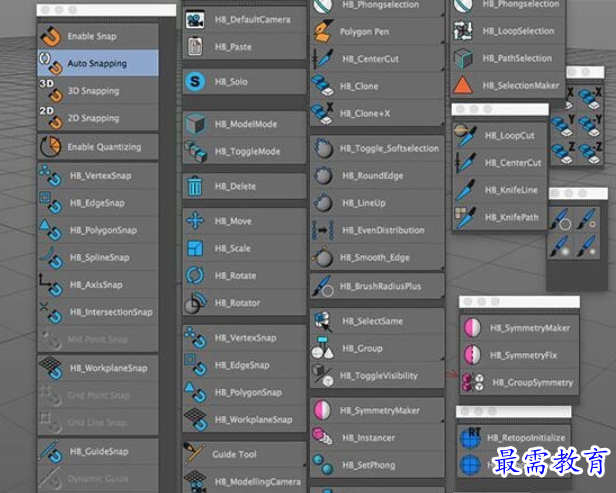Screen dimensions: 616x493
Task: Click the HB_SelectionMaker triangle icon
Action: [463, 85]
